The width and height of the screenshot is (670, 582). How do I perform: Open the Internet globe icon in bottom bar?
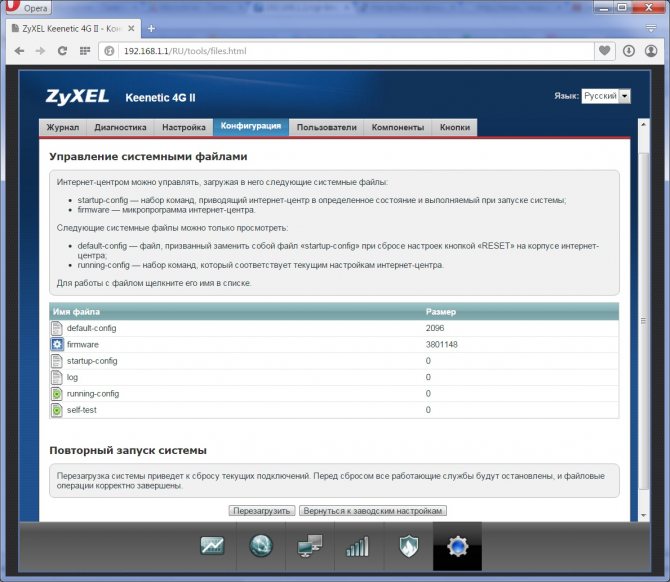[261, 546]
